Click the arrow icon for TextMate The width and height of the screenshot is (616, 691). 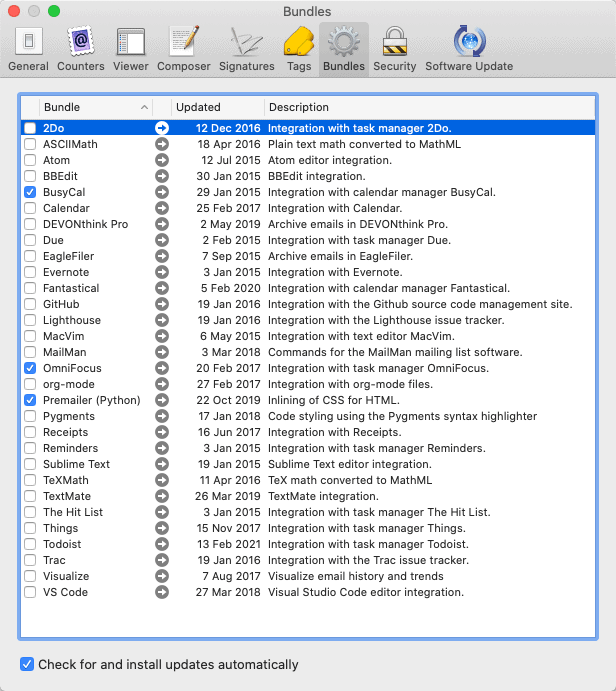(162, 496)
